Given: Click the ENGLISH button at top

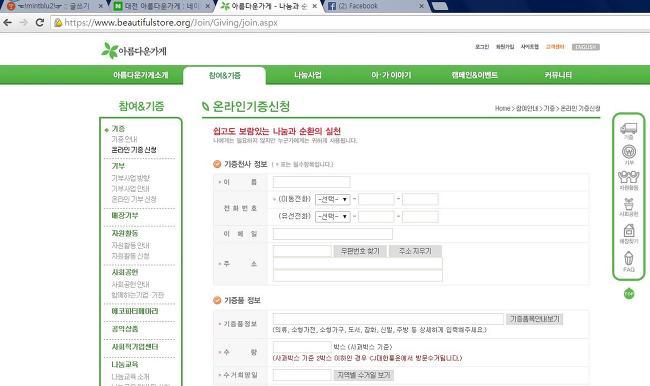Looking at the screenshot, I should (x=586, y=47).
